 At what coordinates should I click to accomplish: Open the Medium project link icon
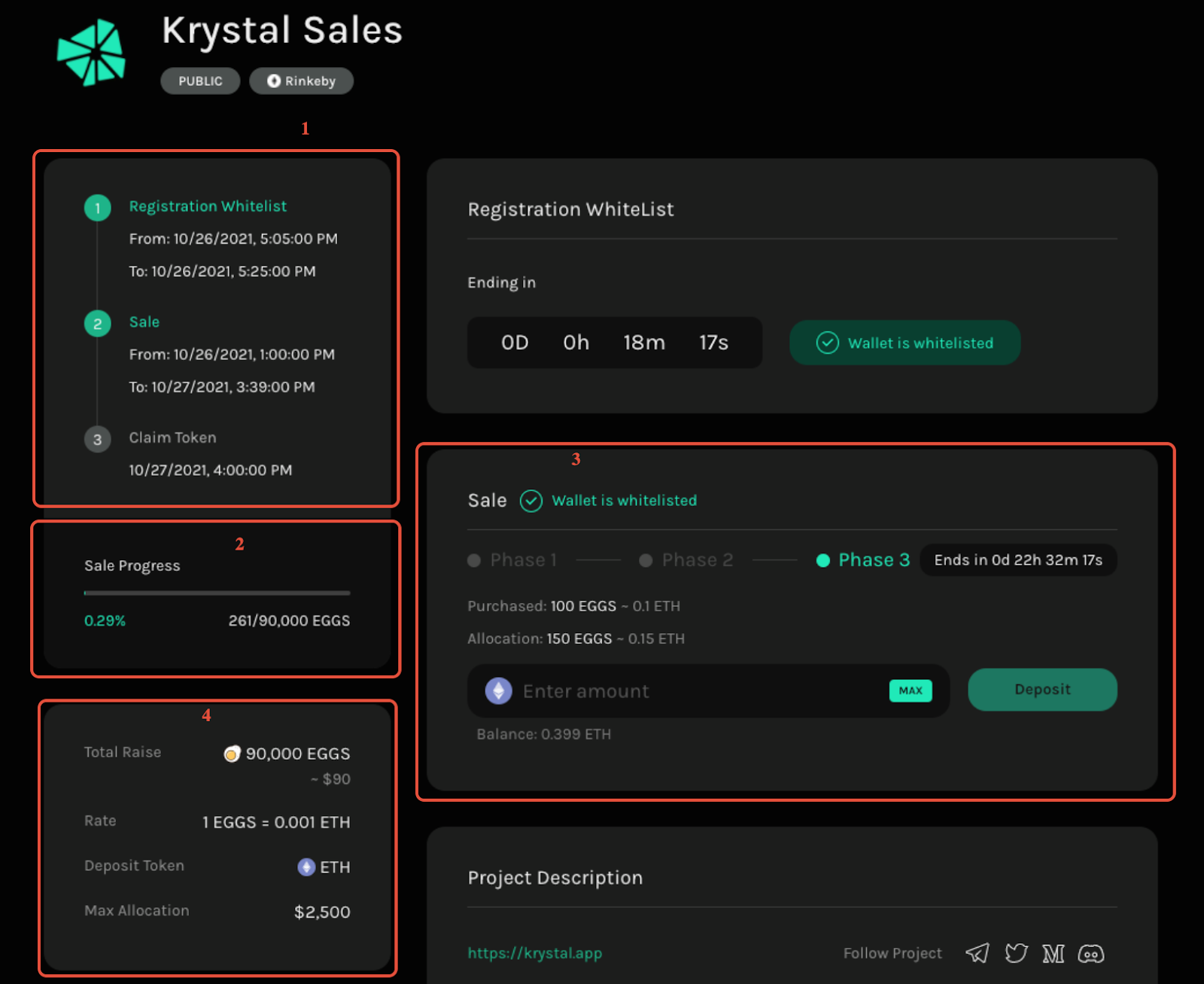(x=1053, y=954)
